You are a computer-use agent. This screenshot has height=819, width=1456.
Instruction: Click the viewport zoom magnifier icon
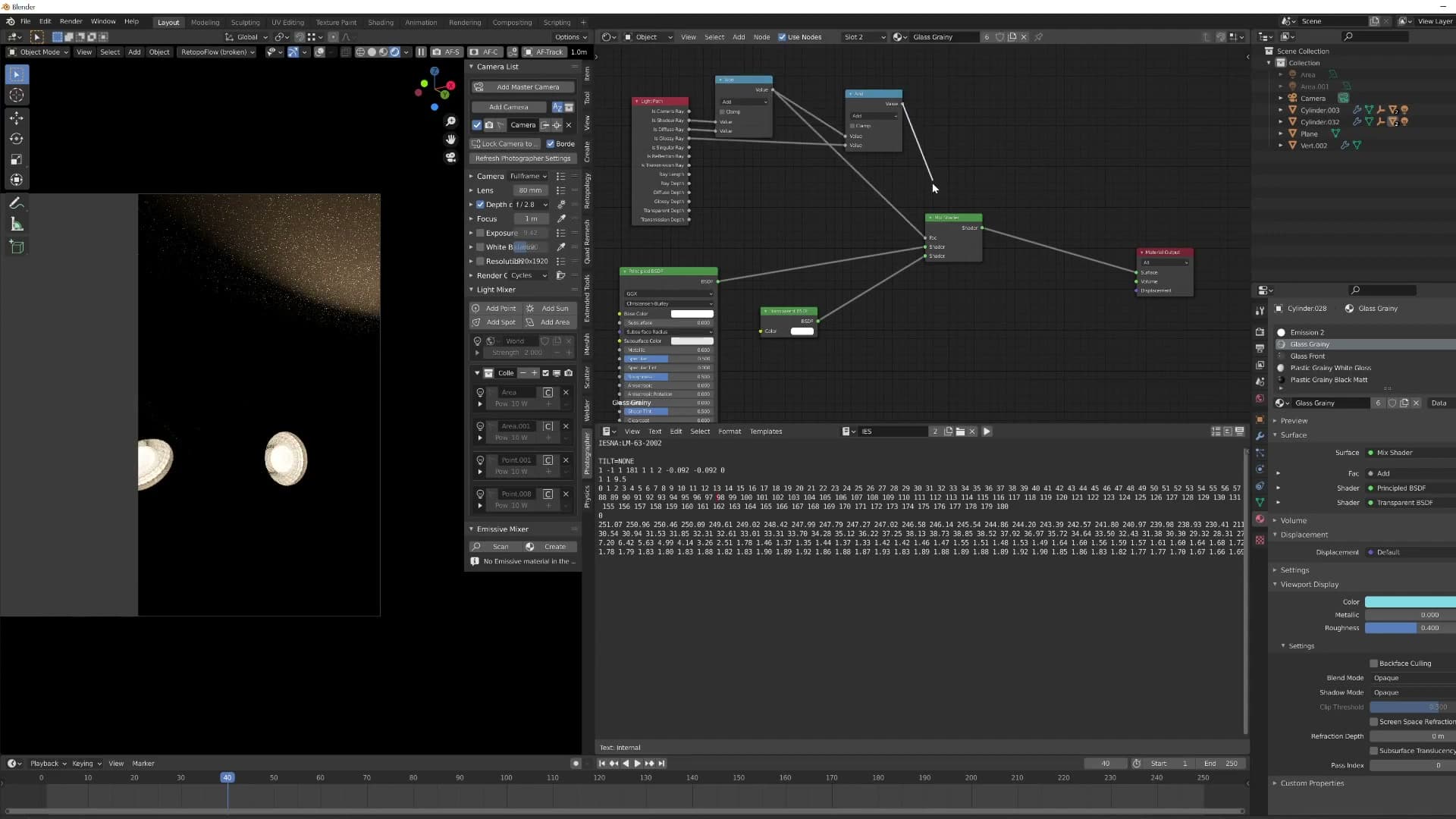point(450,121)
